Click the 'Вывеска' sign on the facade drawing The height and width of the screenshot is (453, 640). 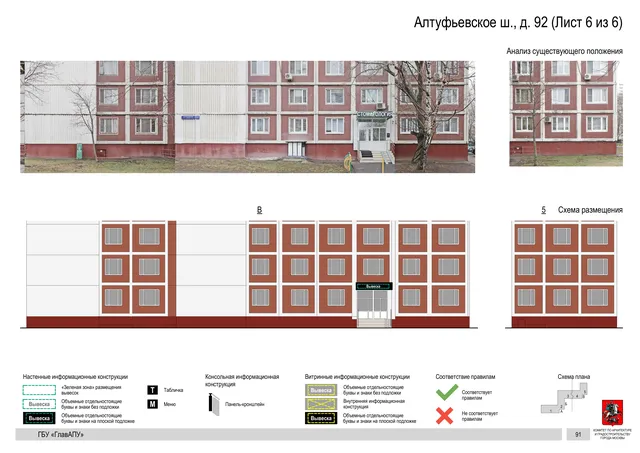(x=374, y=286)
